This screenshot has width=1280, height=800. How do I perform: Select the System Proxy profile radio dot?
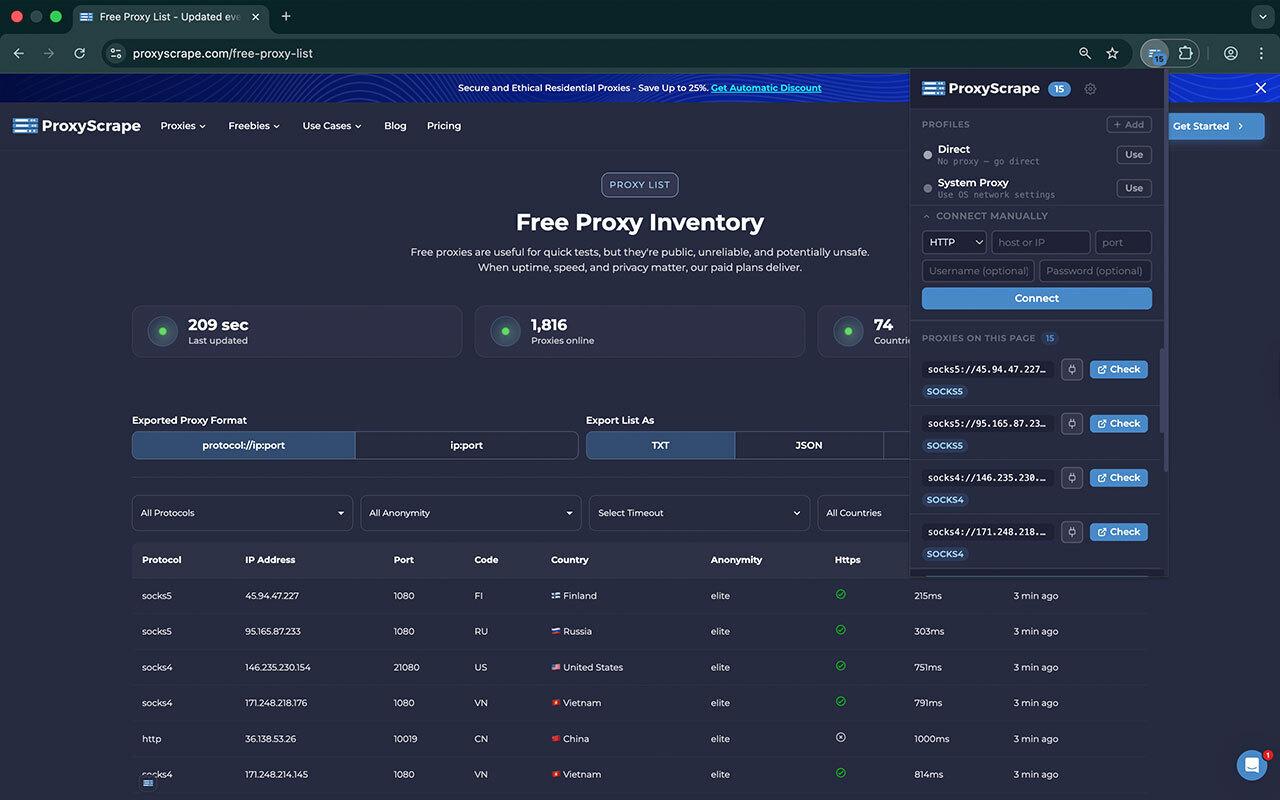[928, 188]
